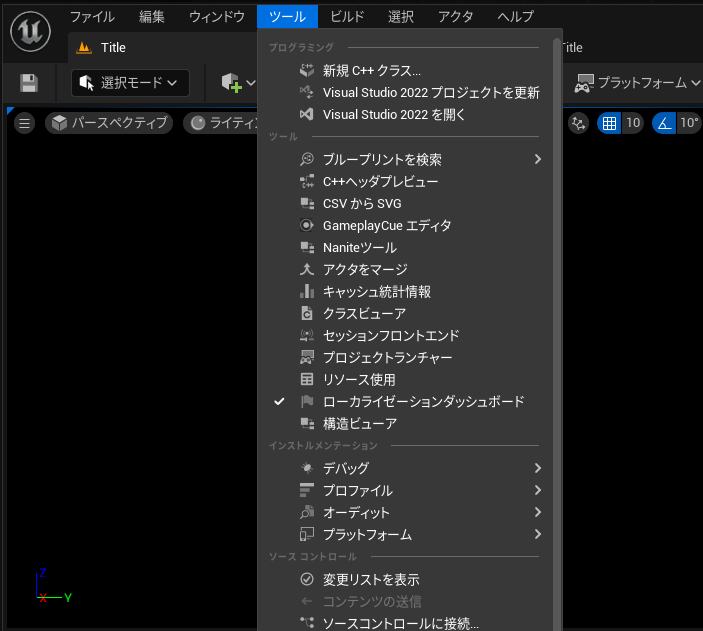Click rotation snap value 10°
The width and height of the screenshot is (703, 631).
(689, 123)
